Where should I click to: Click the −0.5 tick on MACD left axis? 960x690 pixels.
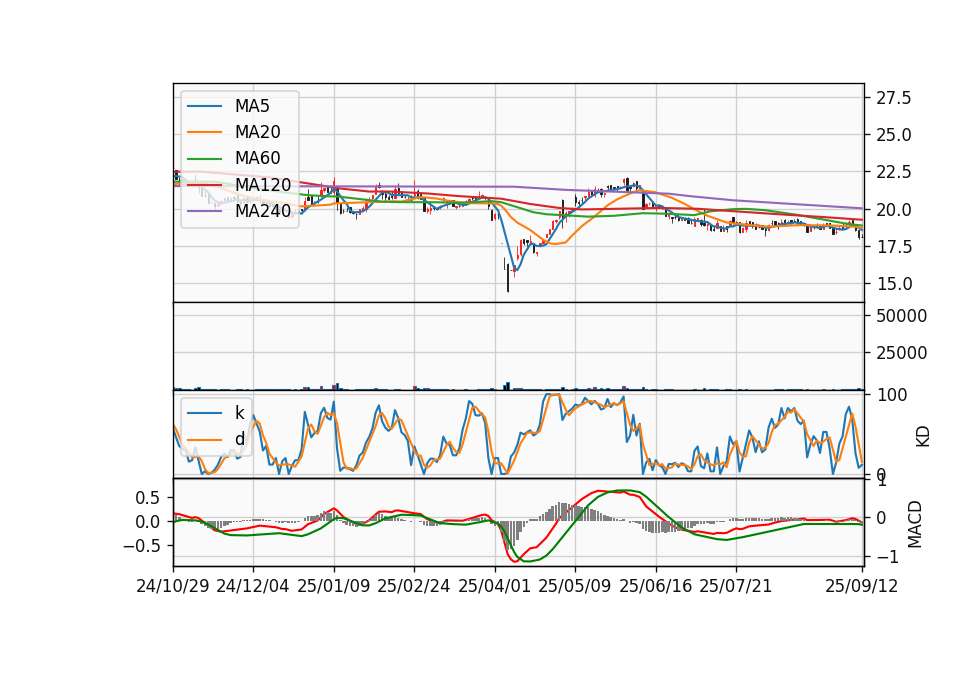pos(141,546)
